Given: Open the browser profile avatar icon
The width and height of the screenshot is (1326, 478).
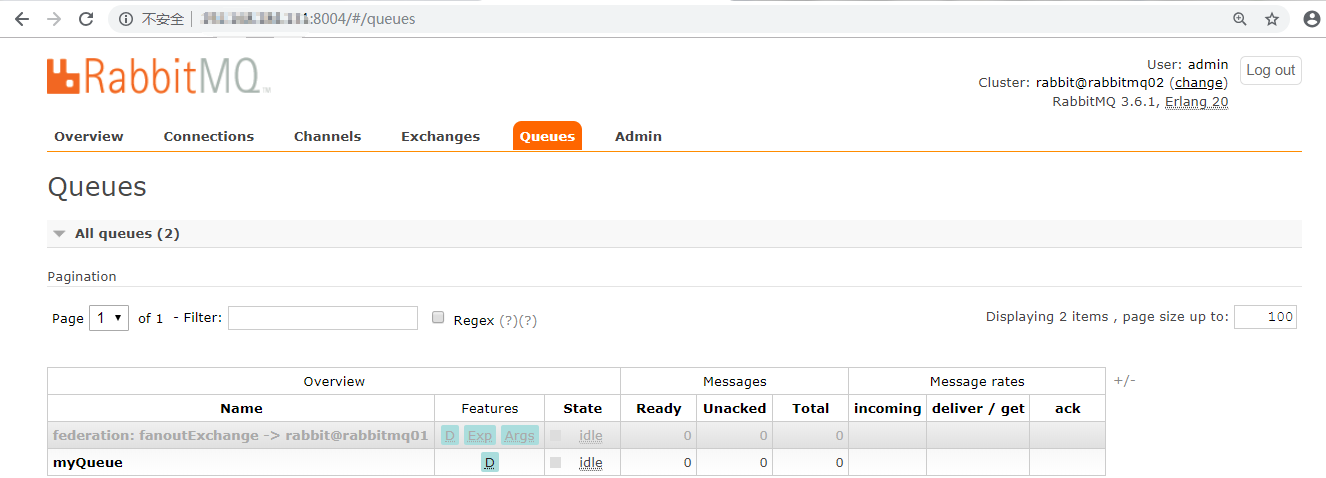Looking at the screenshot, I should tap(1312, 19).
